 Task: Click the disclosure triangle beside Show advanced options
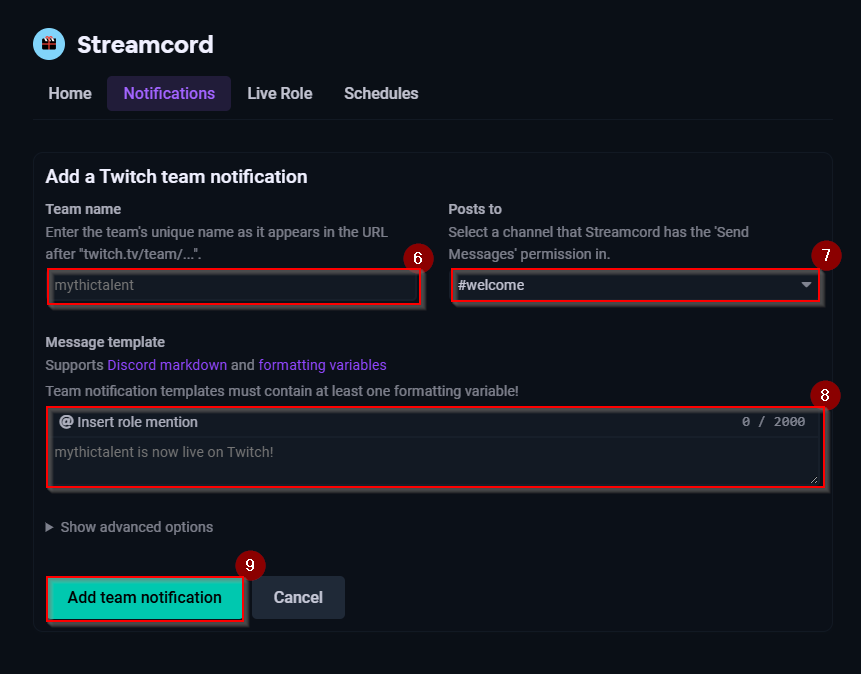pyautogui.click(x=47, y=527)
